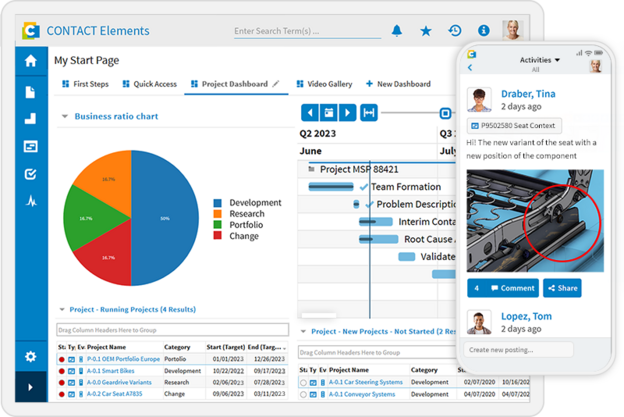Open the seat component image
Screen dimensions: 624x417
pos(535,221)
